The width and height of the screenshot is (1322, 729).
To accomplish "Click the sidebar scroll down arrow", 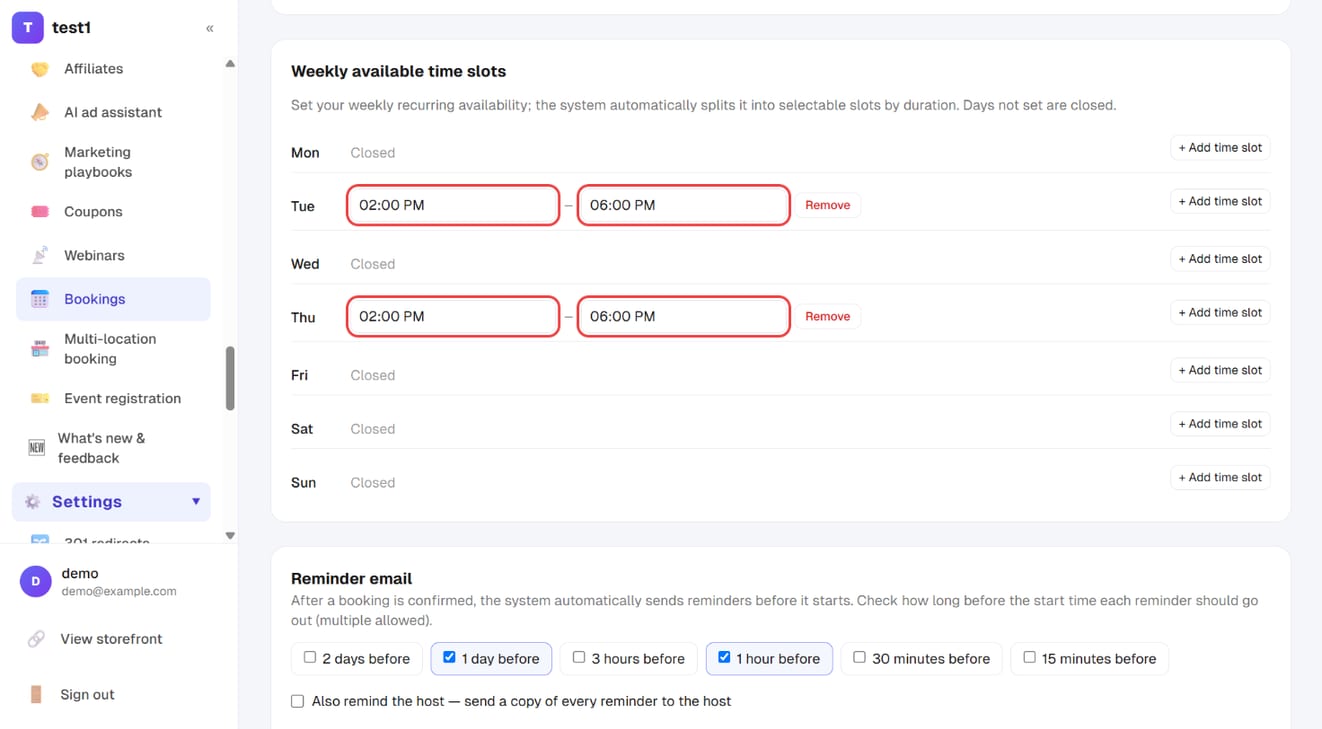I will pyautogui.click(x=230, y=536).
